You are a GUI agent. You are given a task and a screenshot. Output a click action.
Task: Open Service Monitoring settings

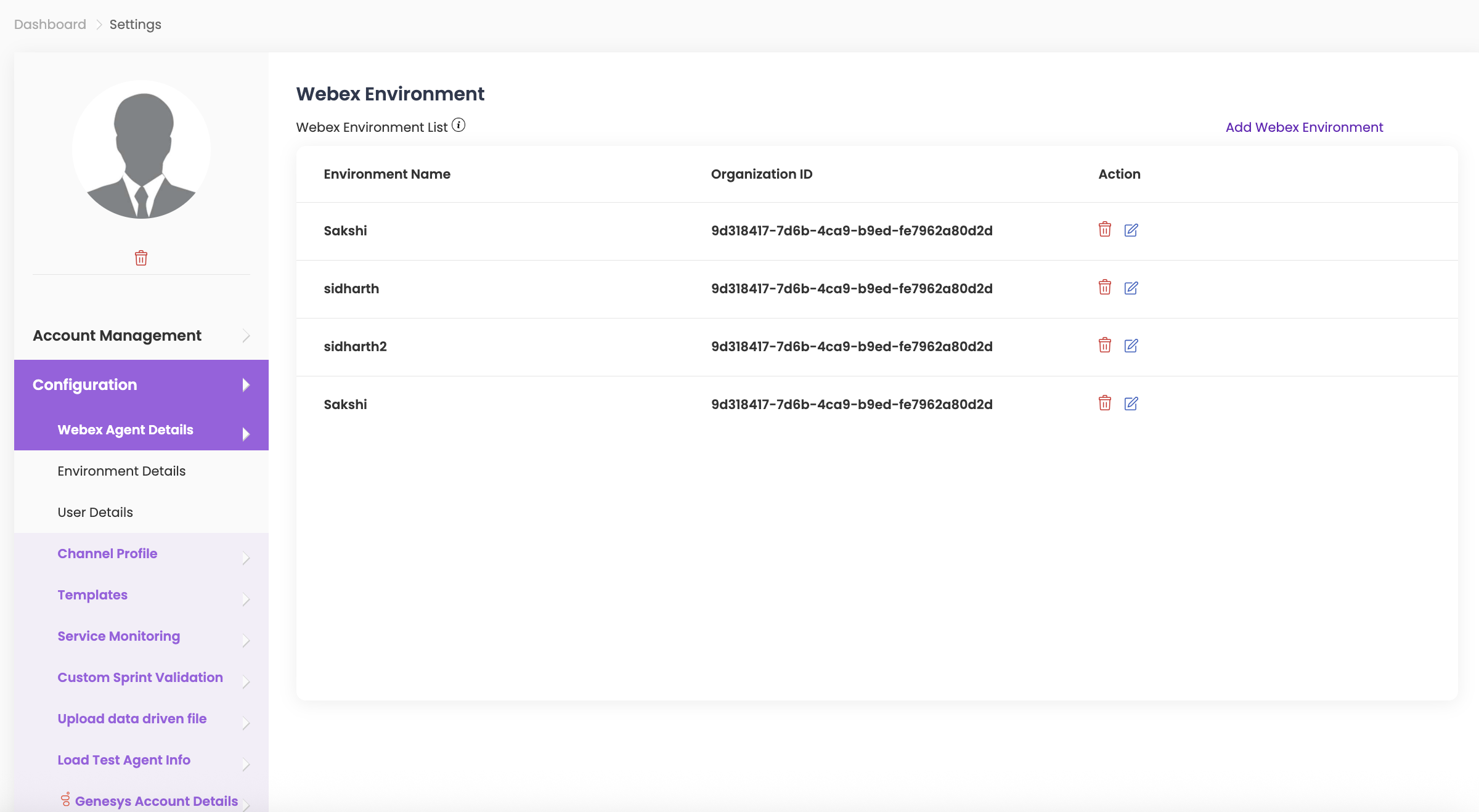pyautogui.click(x=118, y=636)
